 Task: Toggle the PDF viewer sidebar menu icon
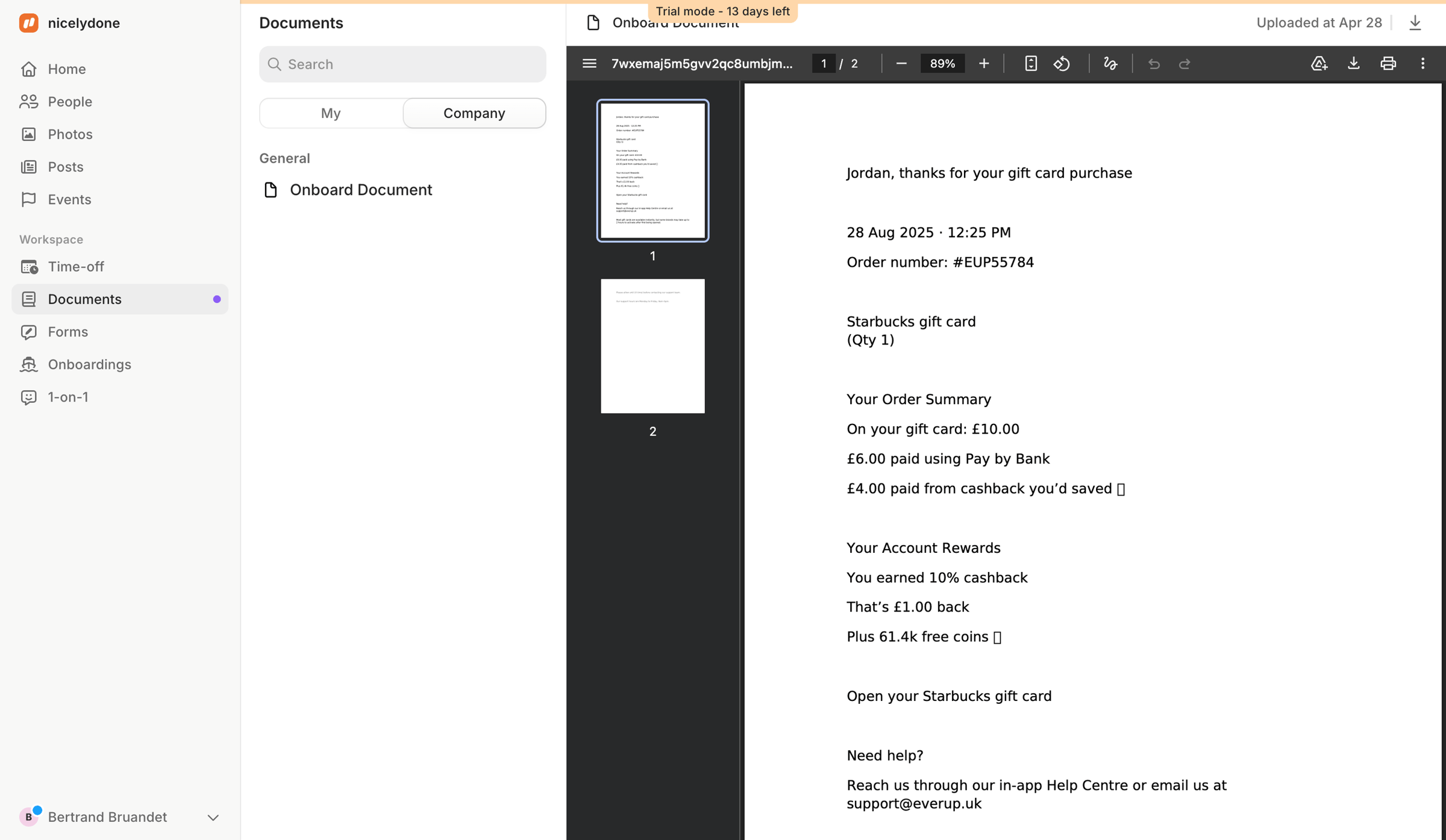click(x=589, y=63)
